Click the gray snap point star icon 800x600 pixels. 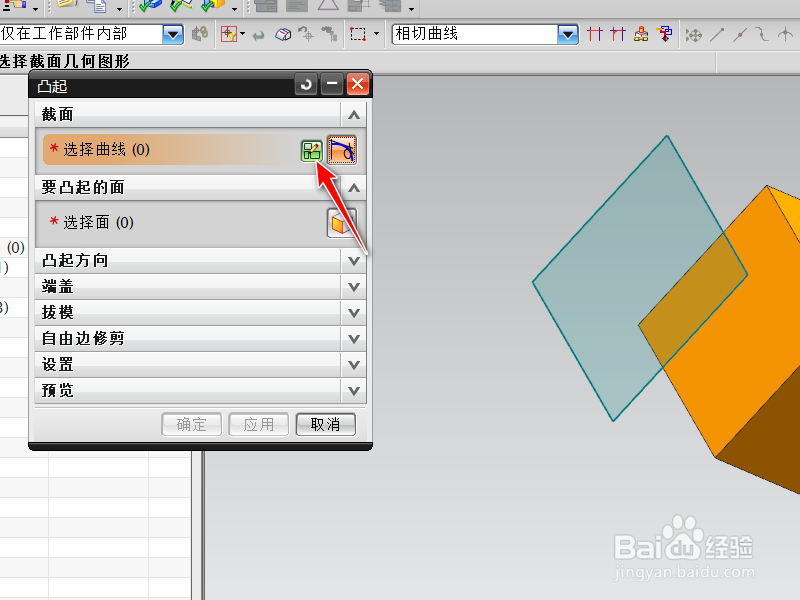[693, 35]
